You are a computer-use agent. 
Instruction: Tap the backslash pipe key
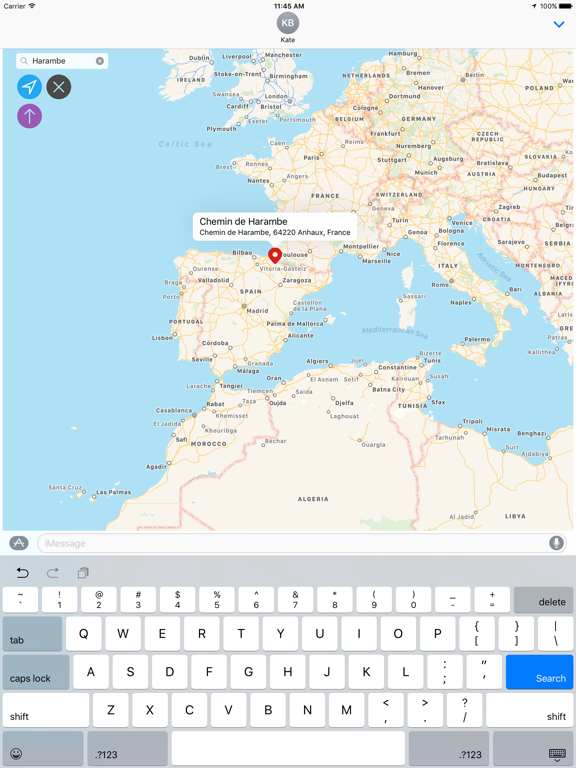tap(555, 634)
